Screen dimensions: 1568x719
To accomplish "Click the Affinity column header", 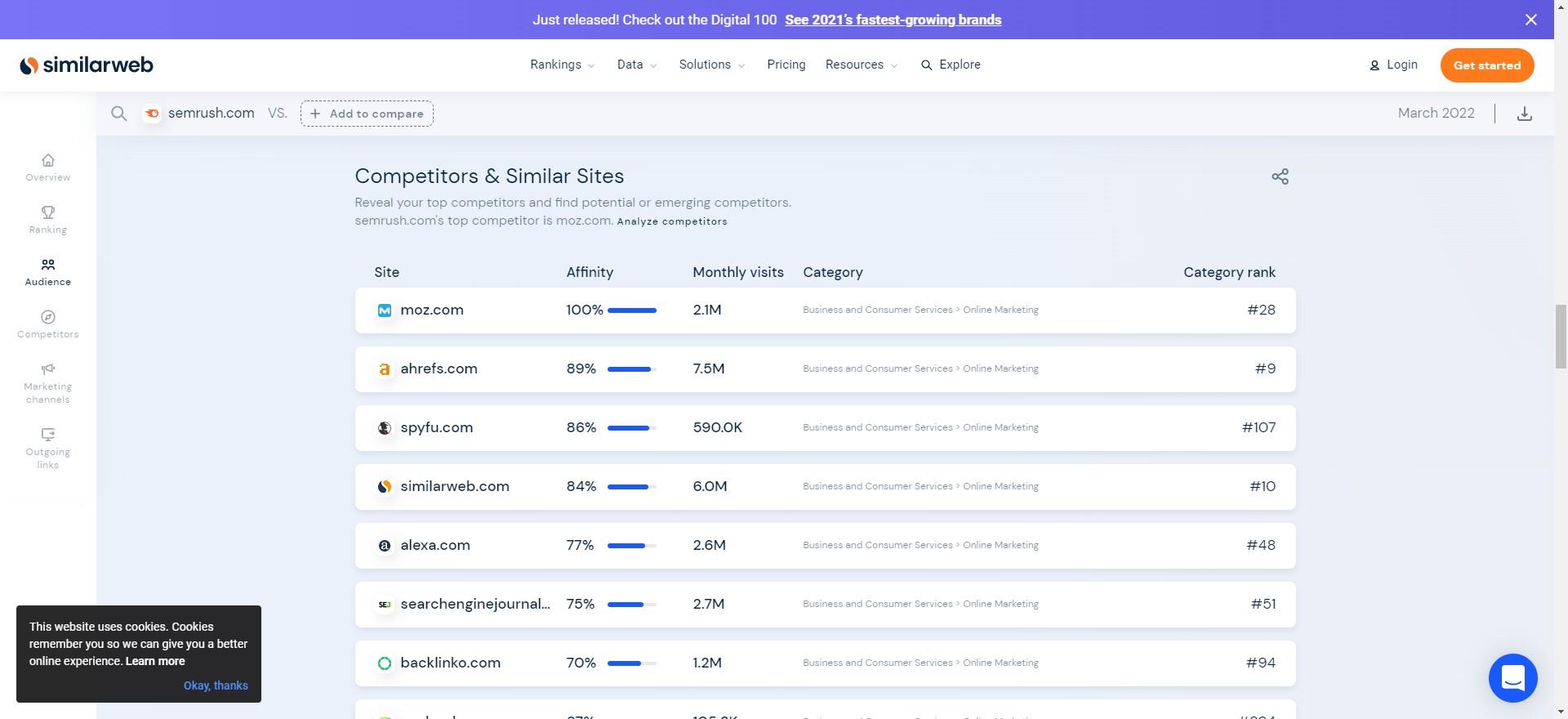I will [x=590, y=273].
